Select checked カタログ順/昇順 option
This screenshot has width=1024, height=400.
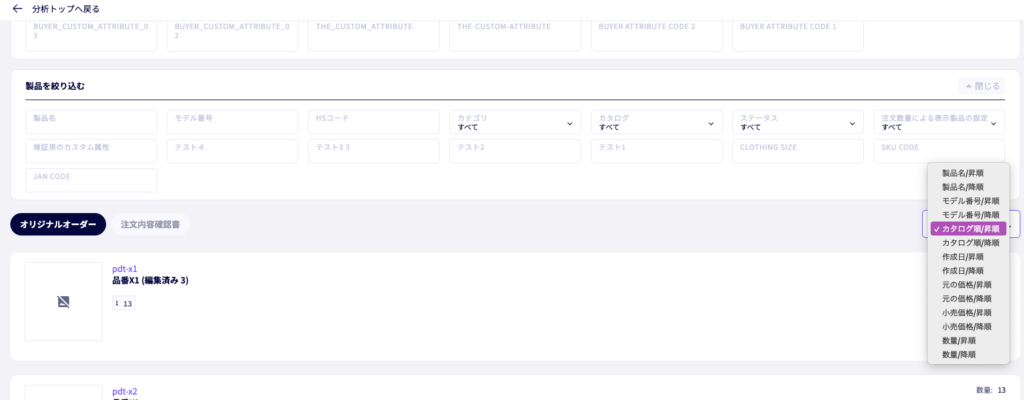click(x=968, y=229)
